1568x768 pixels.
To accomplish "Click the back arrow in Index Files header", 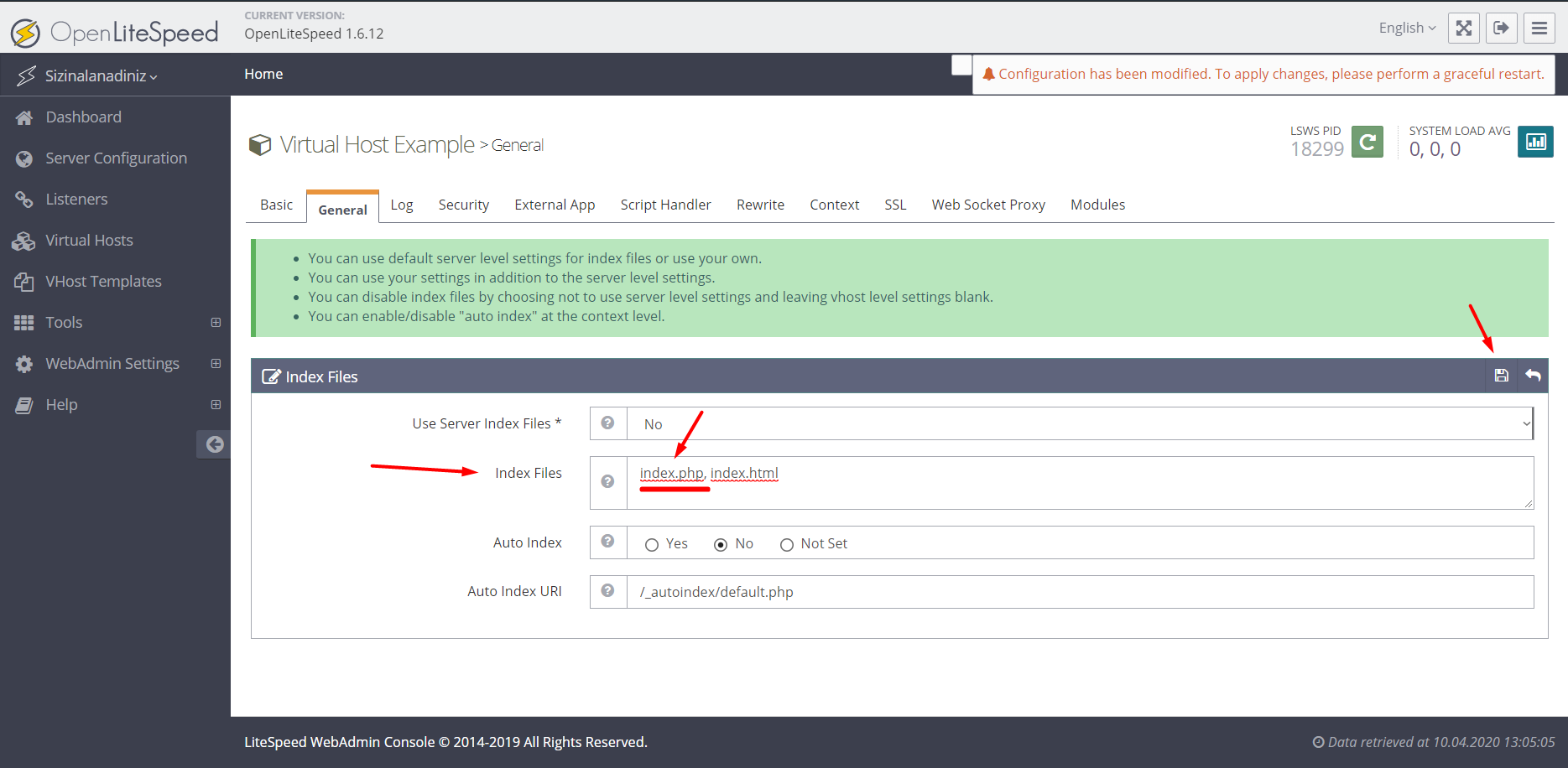I will (x=1533, y=376).
